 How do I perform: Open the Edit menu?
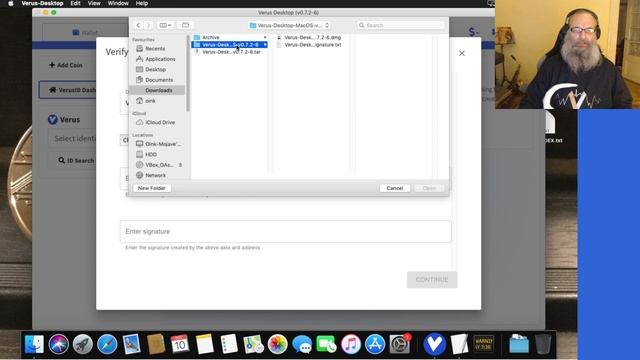[x=75, y=3]
